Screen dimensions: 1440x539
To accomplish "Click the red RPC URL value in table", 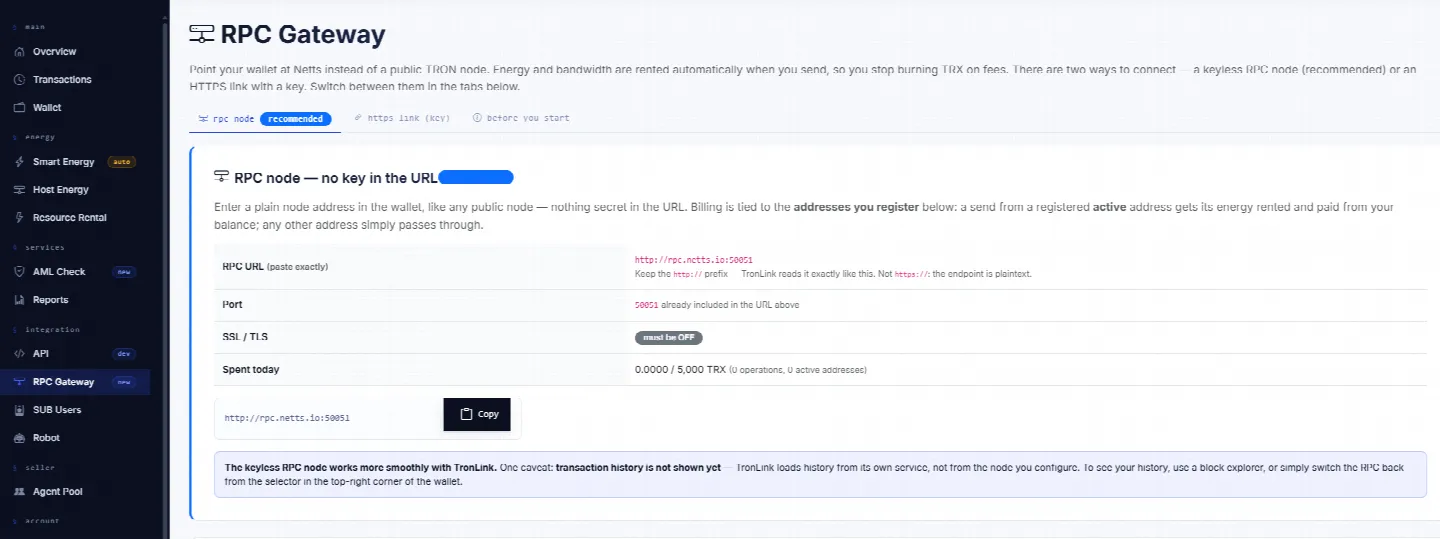I will pos(693,260).
